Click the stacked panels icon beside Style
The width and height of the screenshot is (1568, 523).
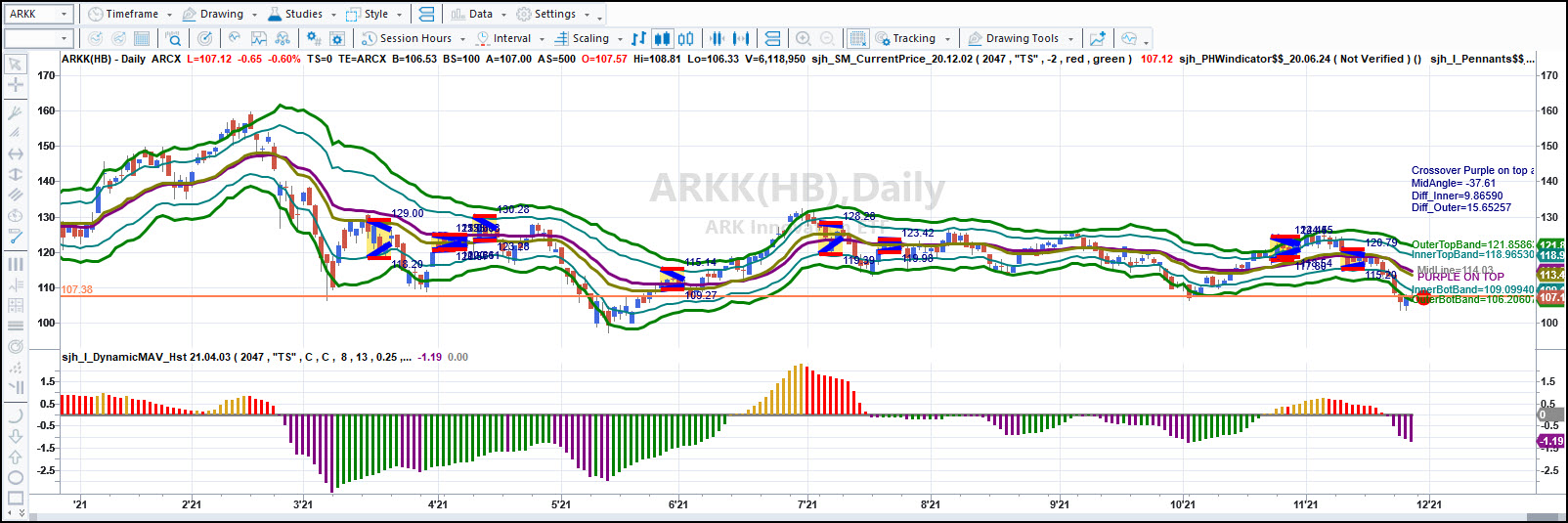pyautogui.click(x=426, y=14)
